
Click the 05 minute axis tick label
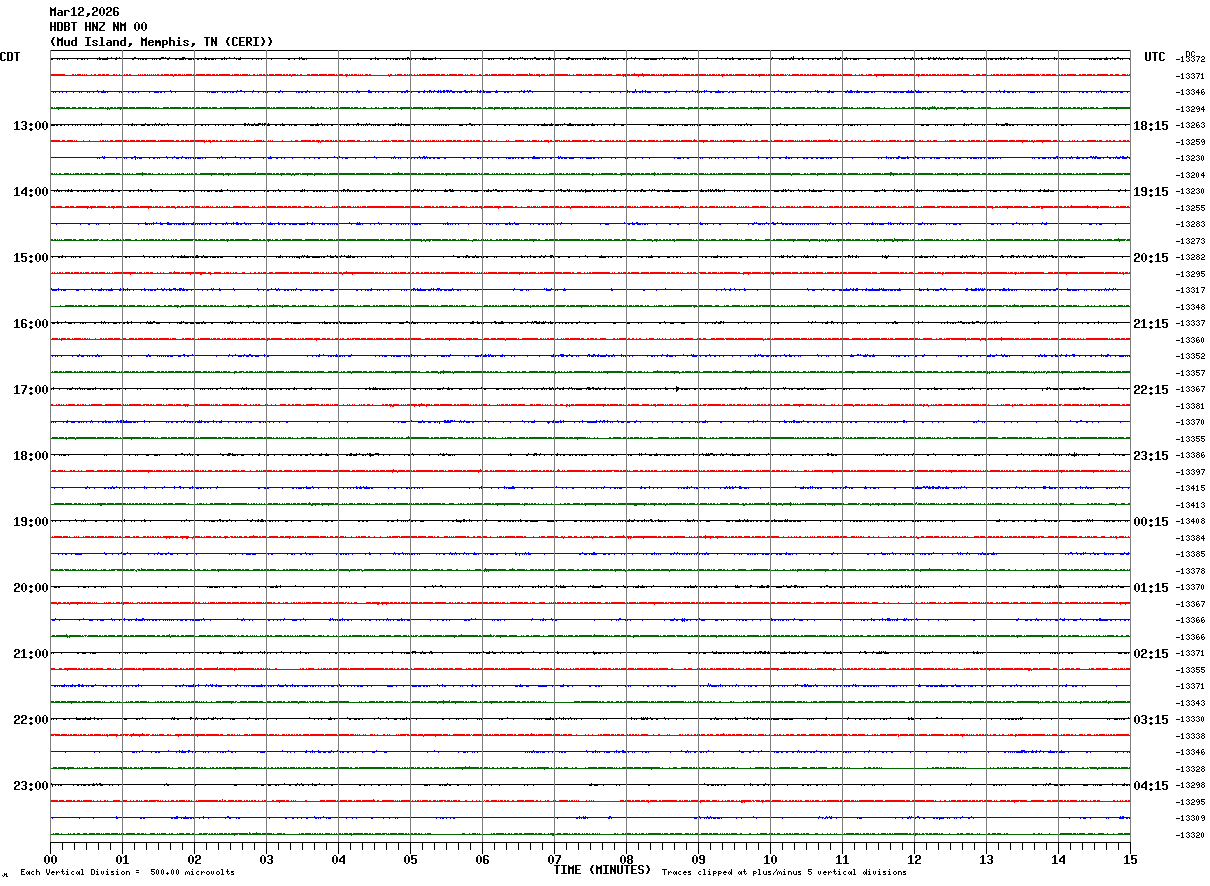point(411,859)
